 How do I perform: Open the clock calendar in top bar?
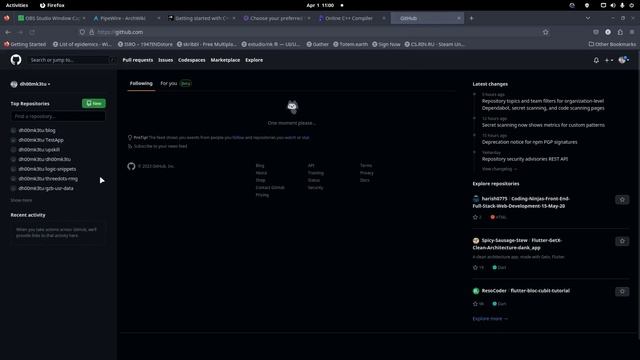(320, 5)
